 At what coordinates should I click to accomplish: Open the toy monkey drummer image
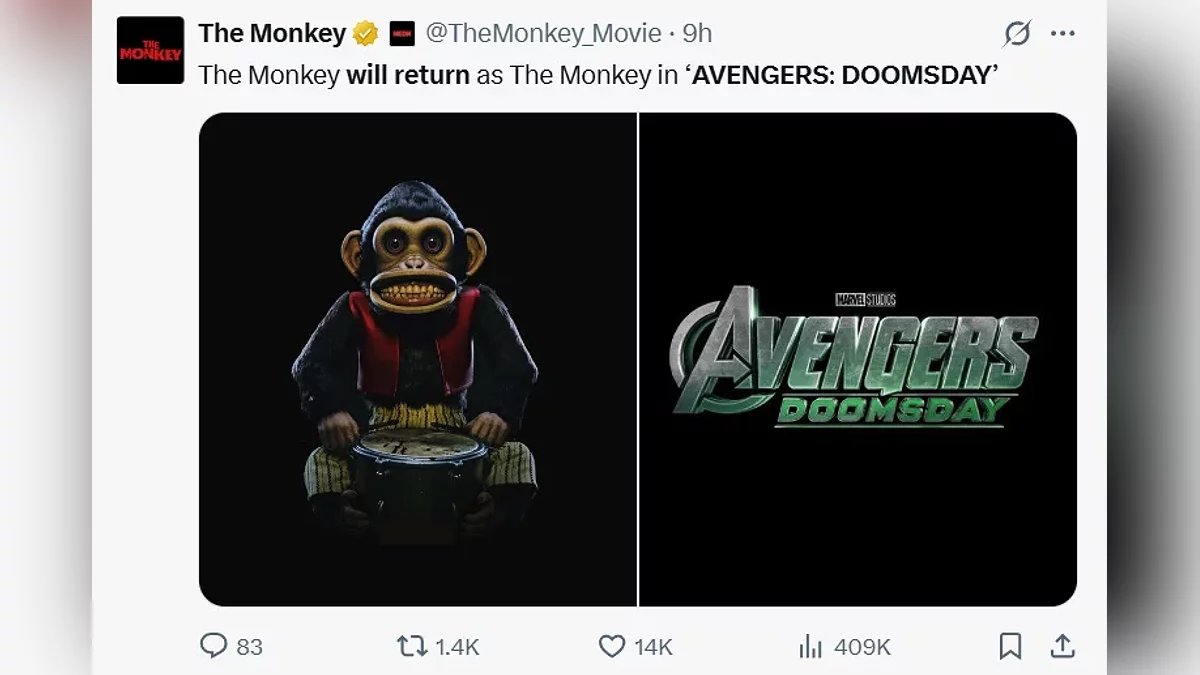pos(417,359)
